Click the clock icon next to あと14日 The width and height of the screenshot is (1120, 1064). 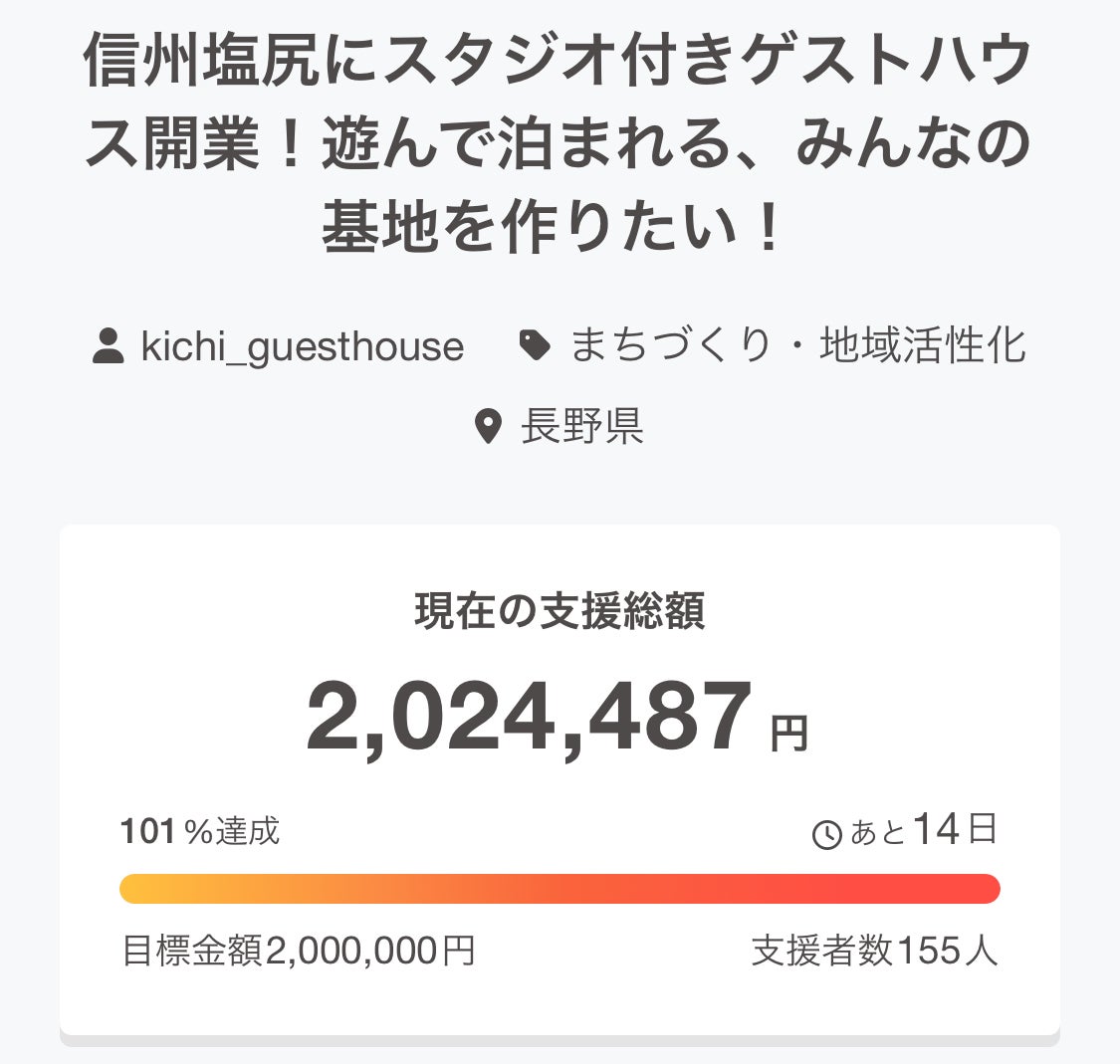[x=827, y=835]
